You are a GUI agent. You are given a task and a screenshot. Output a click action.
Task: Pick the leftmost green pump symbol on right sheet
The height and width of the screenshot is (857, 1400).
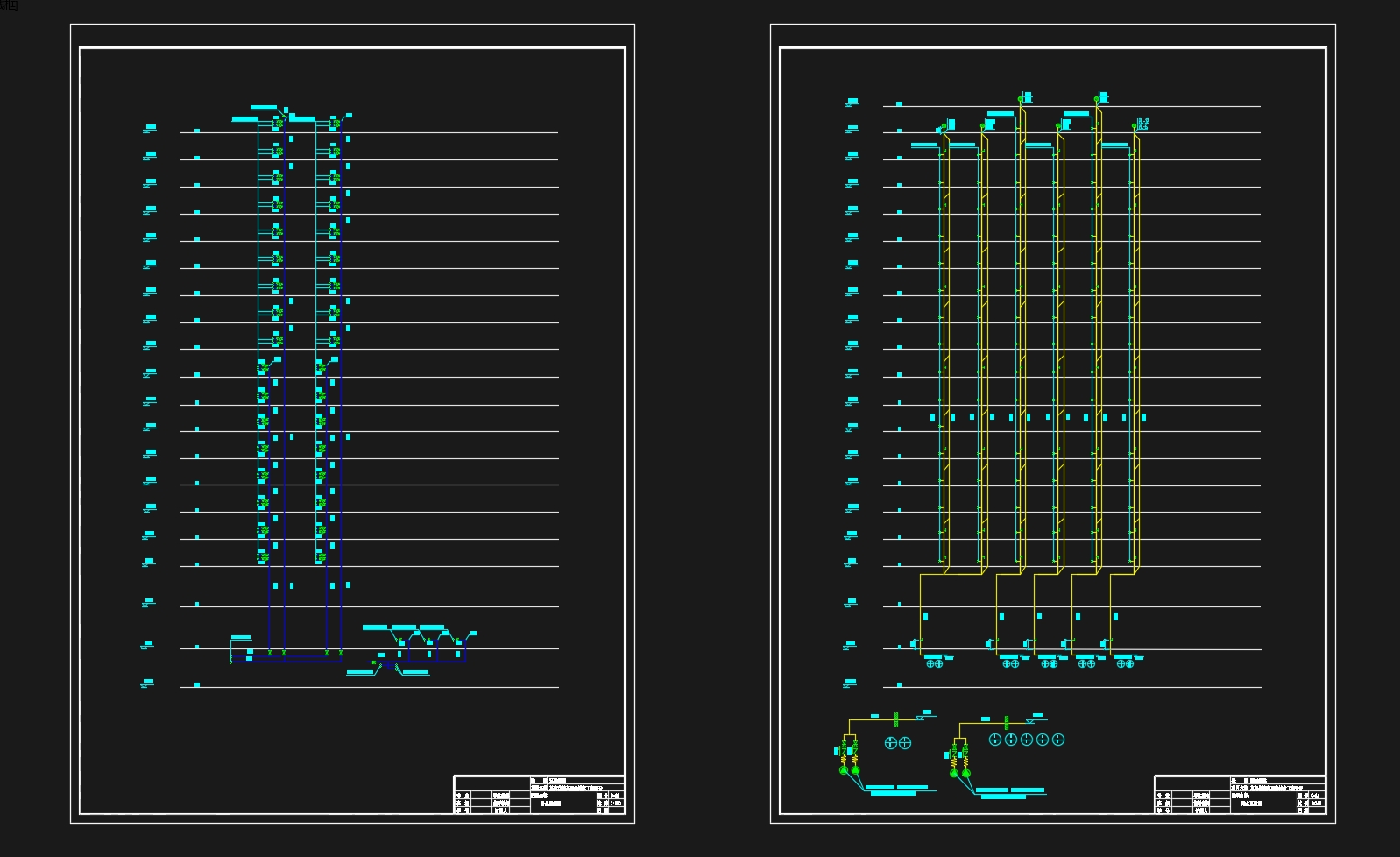844,770
